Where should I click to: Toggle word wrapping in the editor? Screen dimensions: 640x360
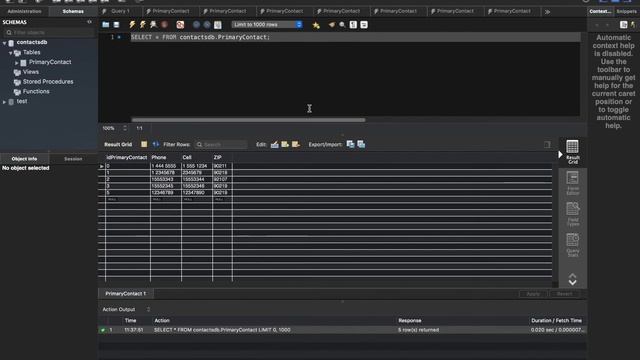pyautogui.click(x=364, y=25)
